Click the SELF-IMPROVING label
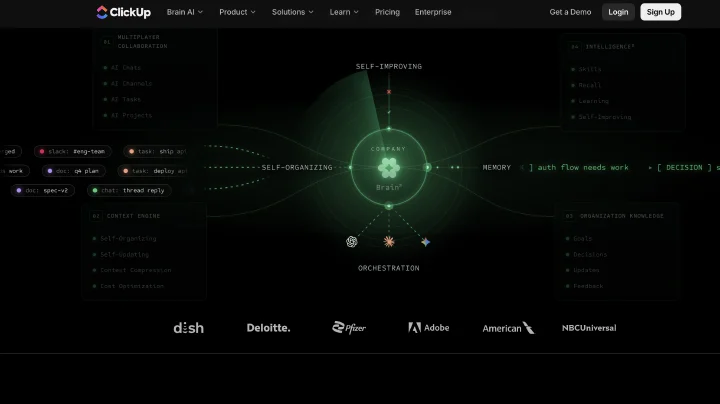The image size is (720, 404). point(389,67)
